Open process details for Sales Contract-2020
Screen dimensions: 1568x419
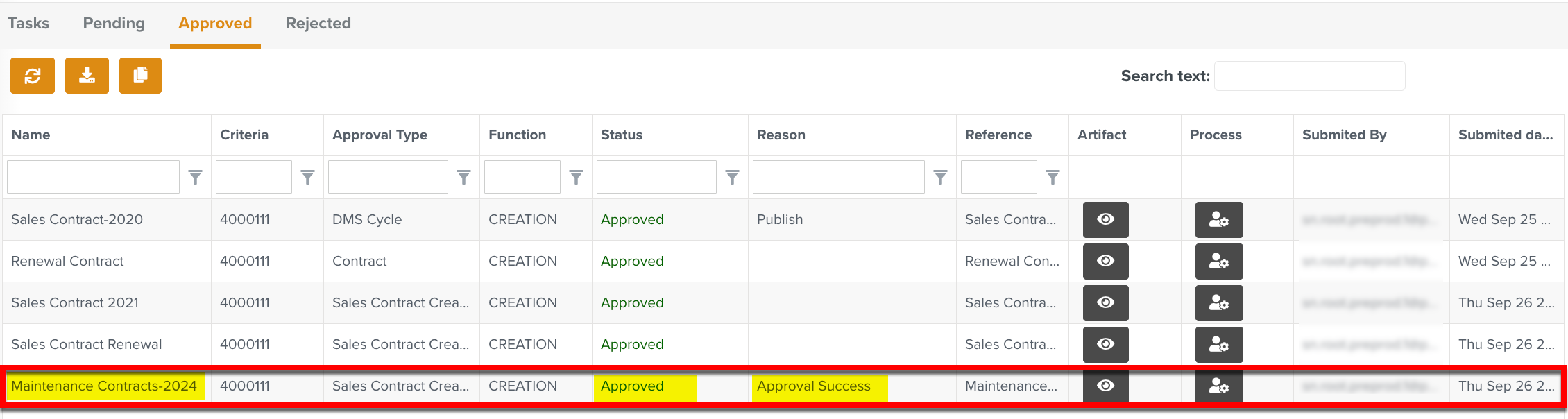tap(1219, 220)
